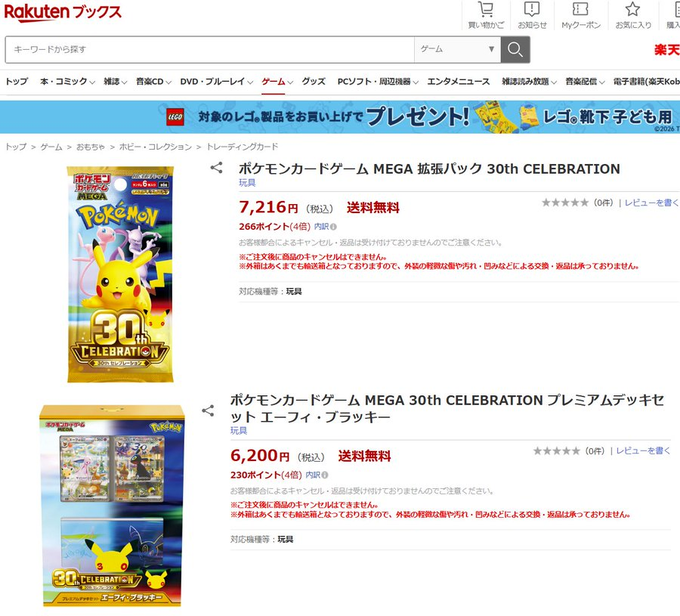Click 玩具 link under 拡張パック title

click(247, 183)
